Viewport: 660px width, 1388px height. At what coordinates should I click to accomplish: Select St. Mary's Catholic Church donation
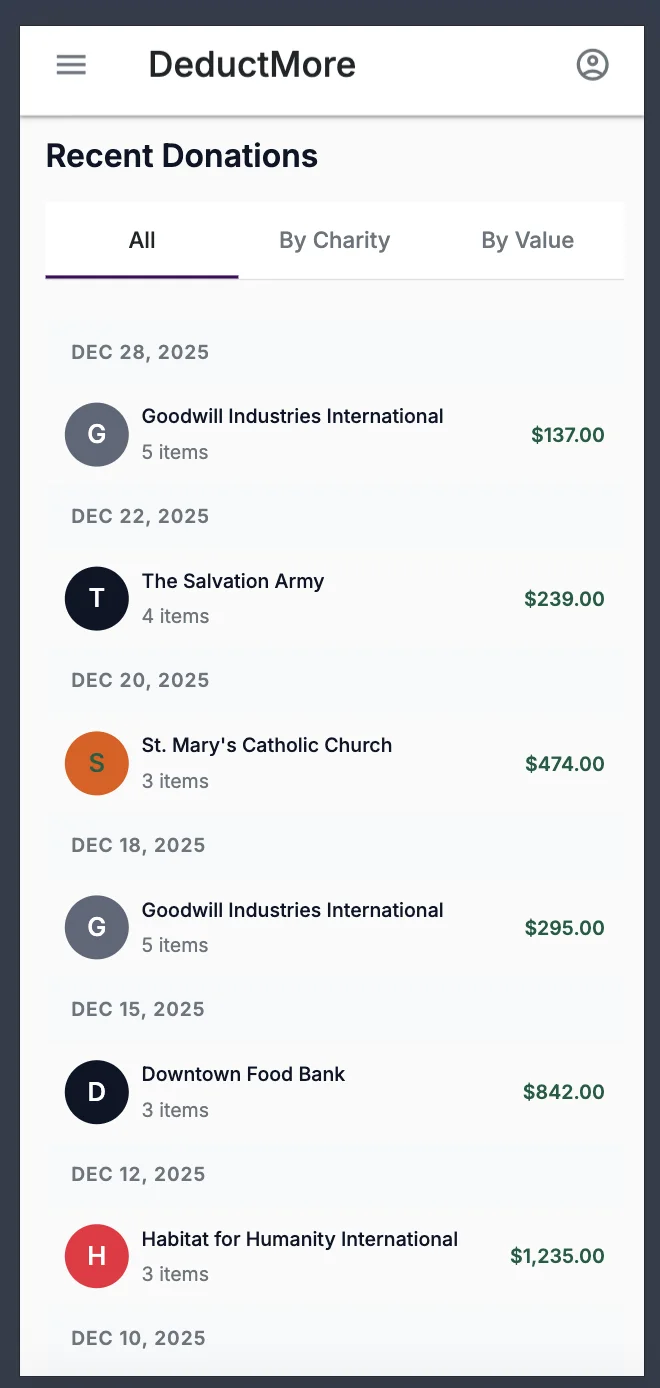tap(267, 746)
